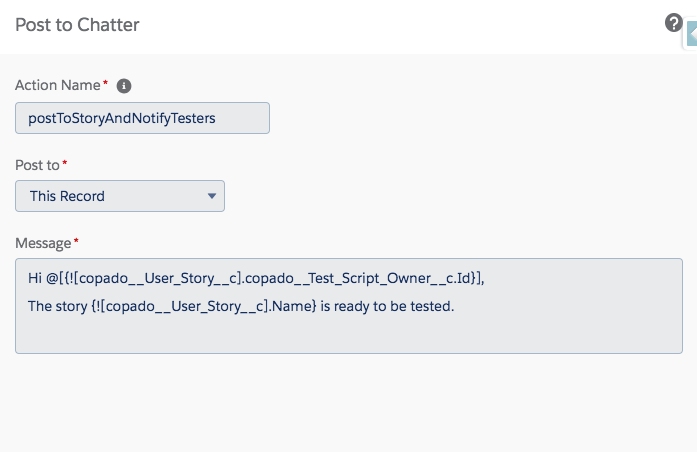The height and width of the screenshot is (452, 697).
Task: Open the This Record combo box
Action: tap(120, 196)
